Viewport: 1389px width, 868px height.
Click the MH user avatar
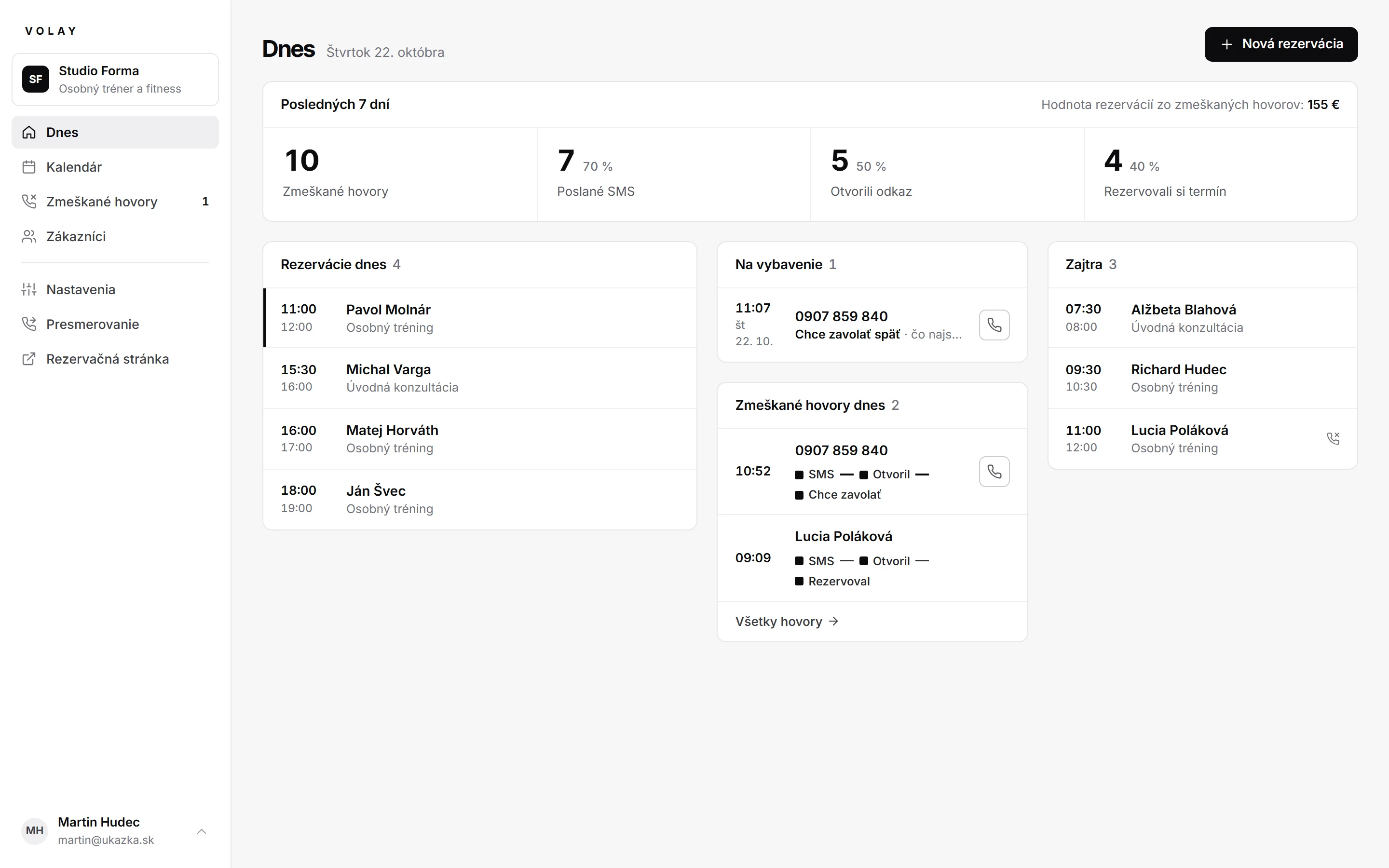(x=34, y=831)
